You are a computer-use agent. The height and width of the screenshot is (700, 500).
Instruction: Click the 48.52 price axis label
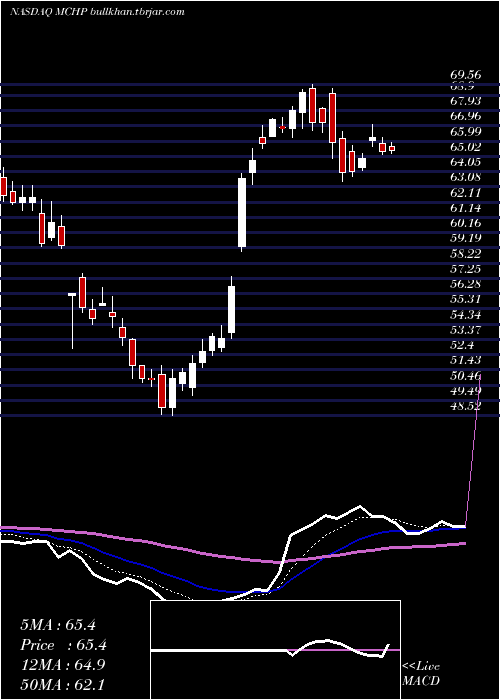coord(466,406)
